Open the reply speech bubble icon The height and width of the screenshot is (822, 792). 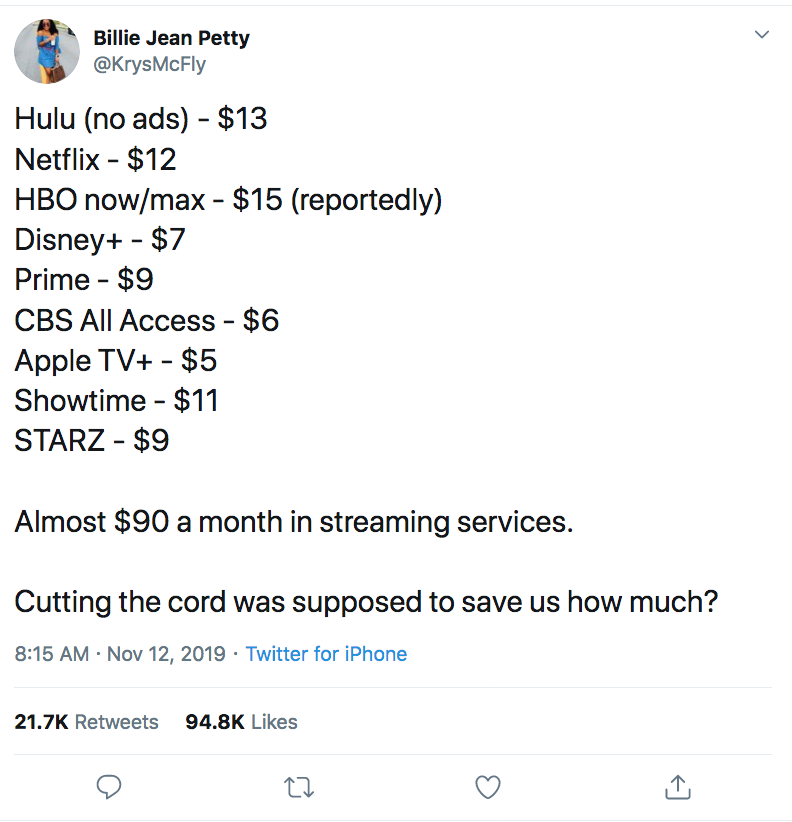click(x=109, y=787)
